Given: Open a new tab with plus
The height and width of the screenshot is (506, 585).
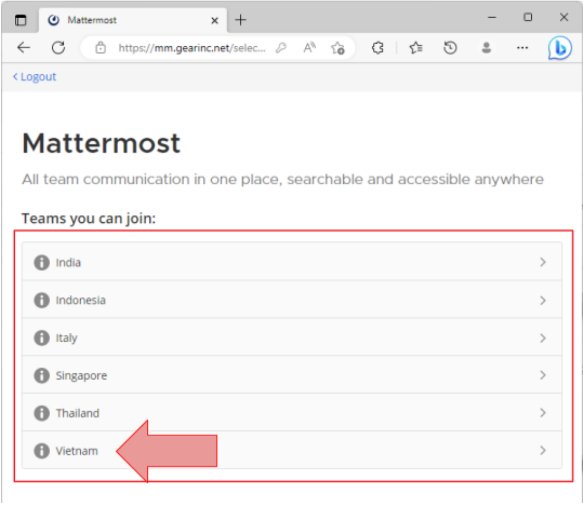Looking at the screenshot, I should 241,20.
